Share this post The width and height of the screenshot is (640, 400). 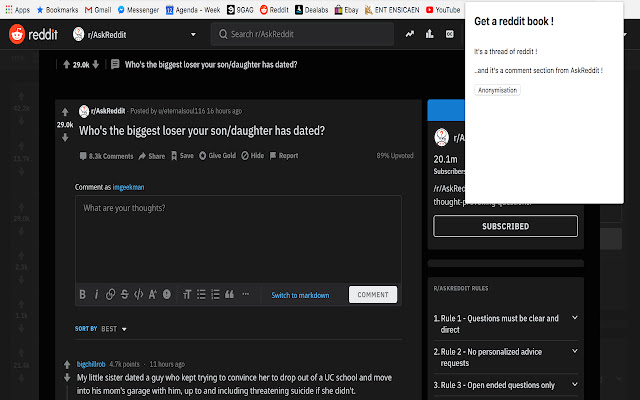pyautogui.click(x=152, y=156)
